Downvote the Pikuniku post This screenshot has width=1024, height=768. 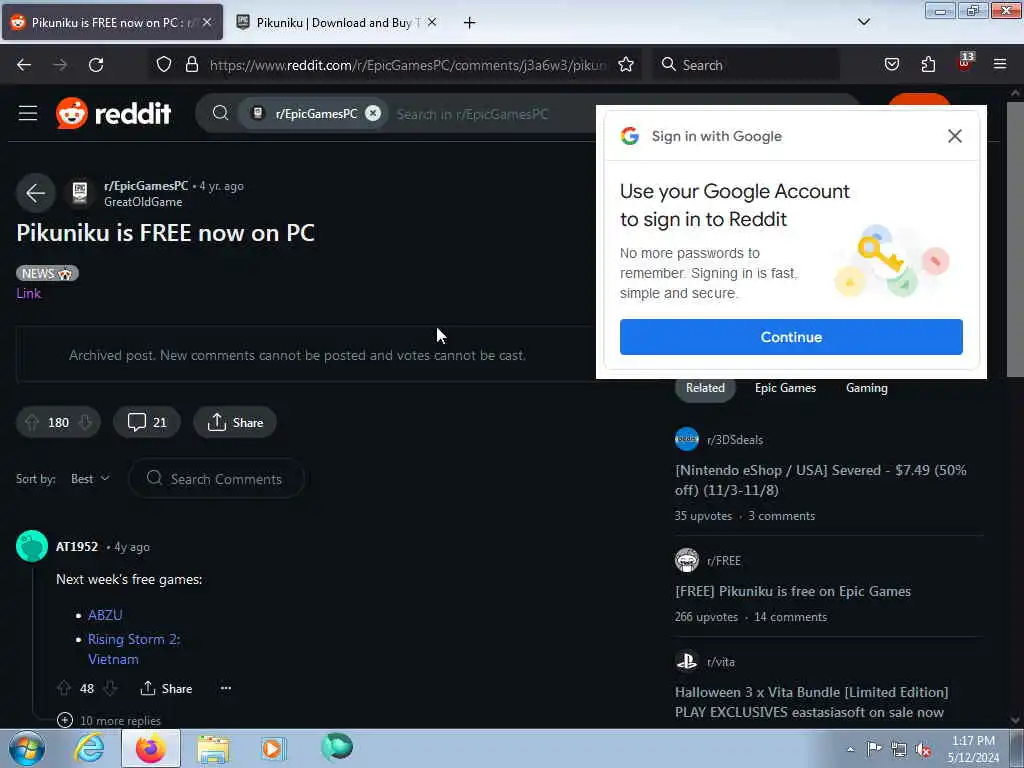tap(85, 423)
